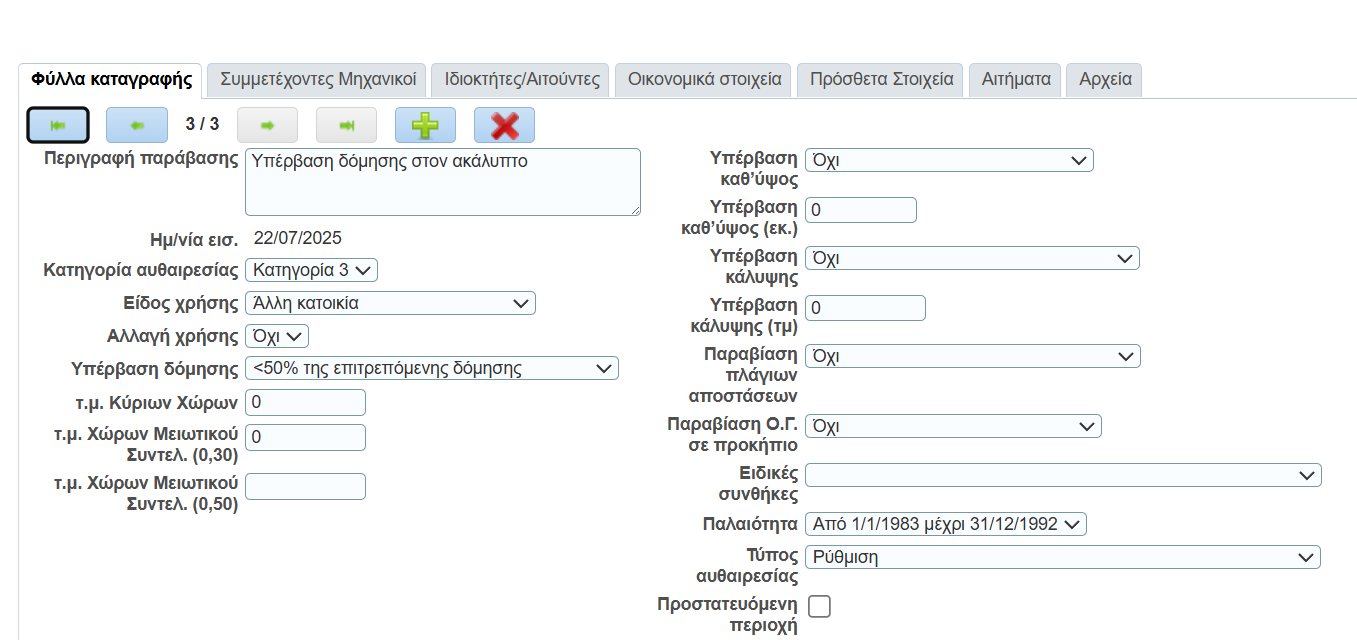Go to previous record arrow icon

click(x=136, y=125)
